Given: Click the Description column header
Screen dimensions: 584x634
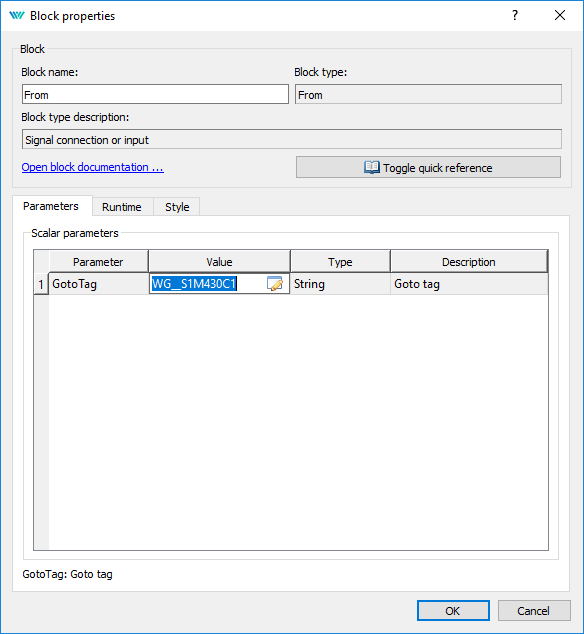Looking at the screenshot, I should coord(469,262).
